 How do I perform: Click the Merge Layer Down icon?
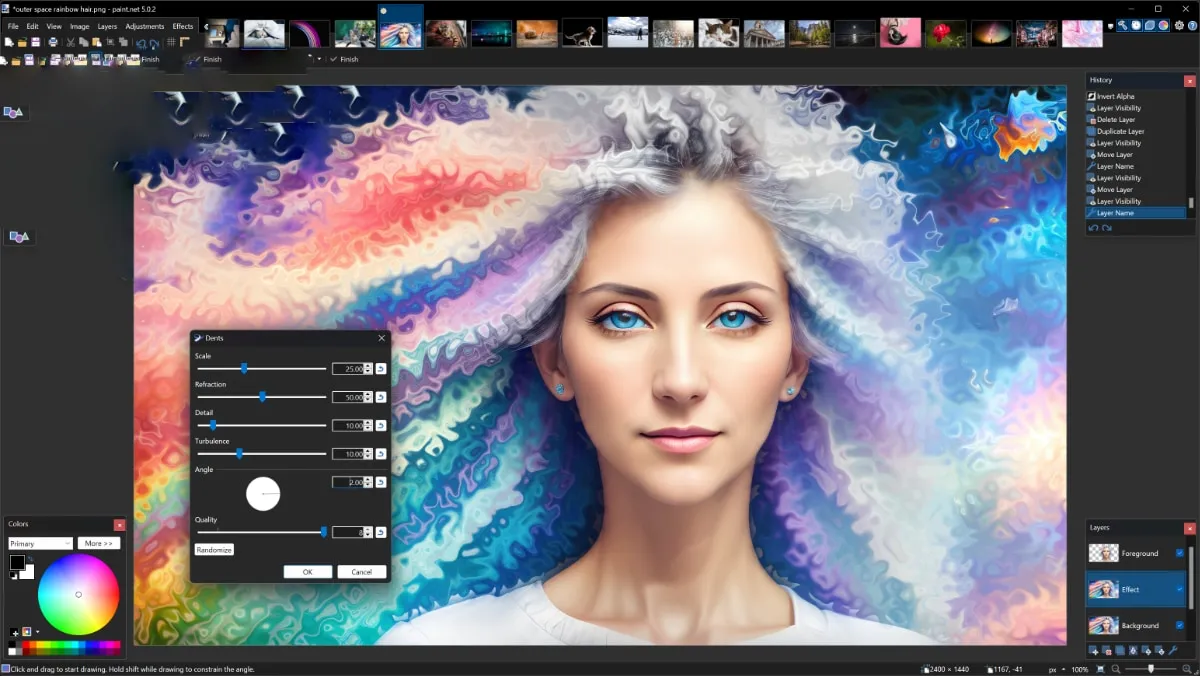coord(1133,650)
